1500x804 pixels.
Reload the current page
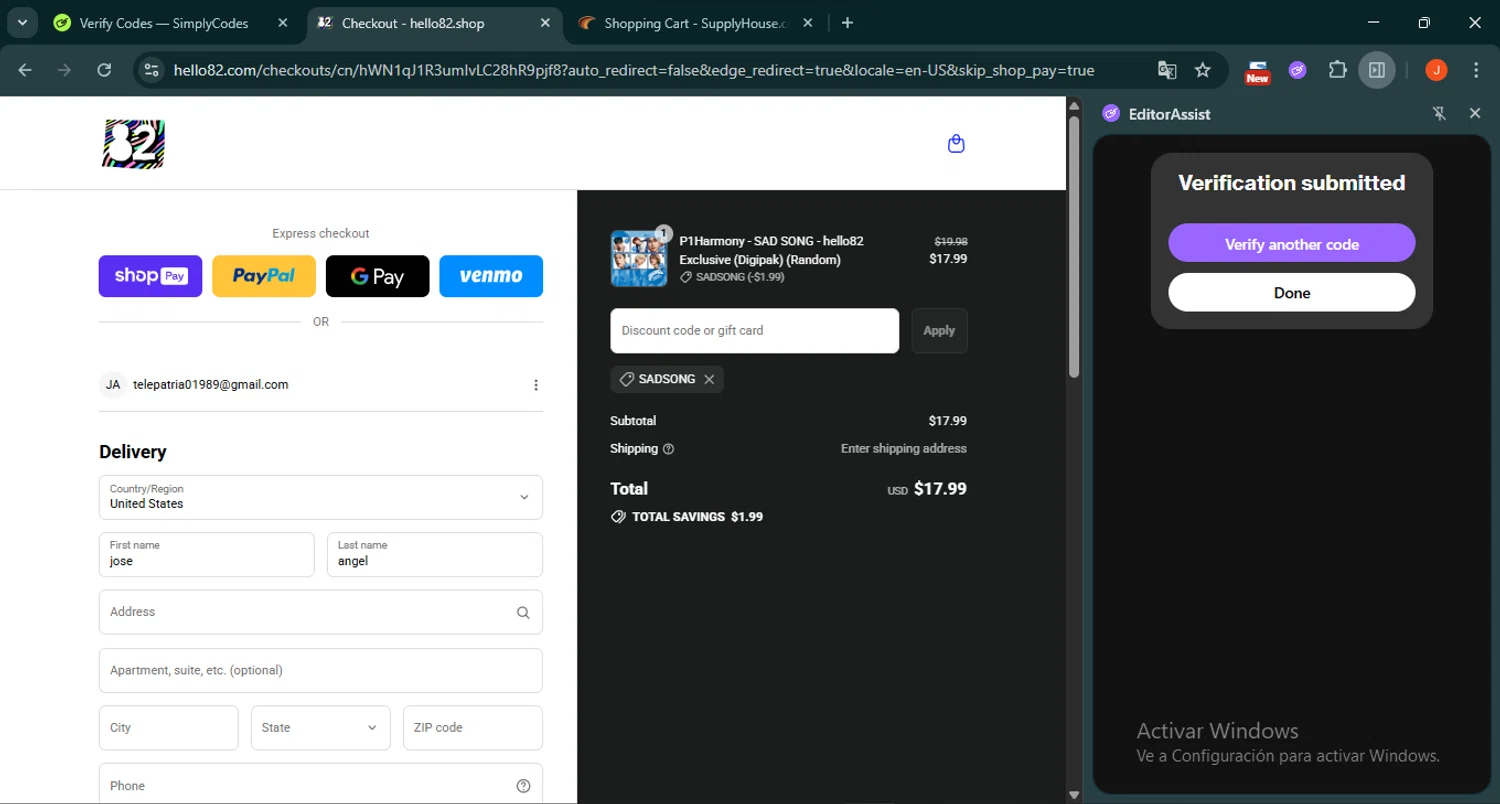[104, 70]
